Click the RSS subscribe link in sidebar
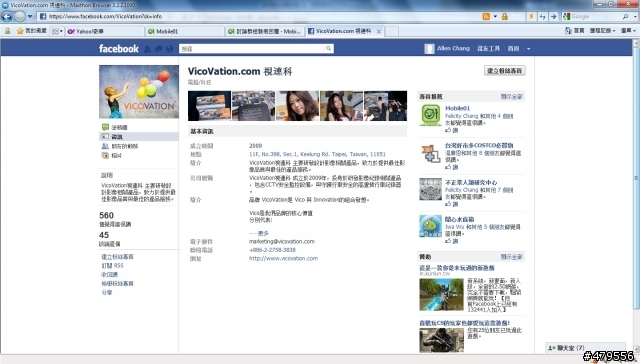 point(112,266)
